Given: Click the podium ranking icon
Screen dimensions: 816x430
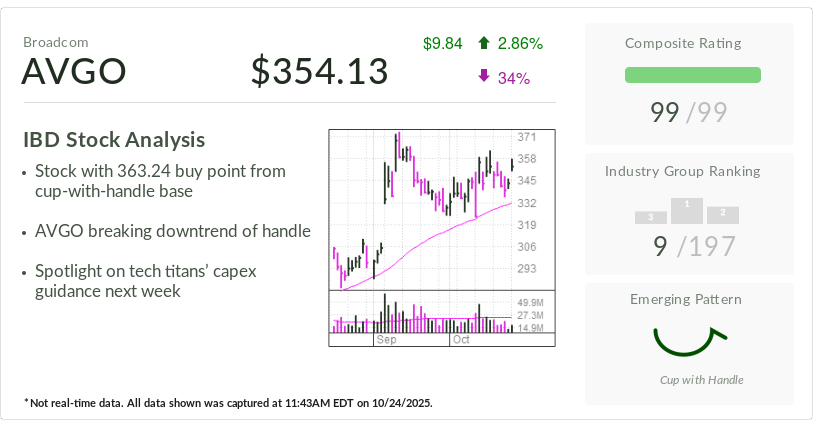Looking at the screenshot, I should [x=687, y=211].
